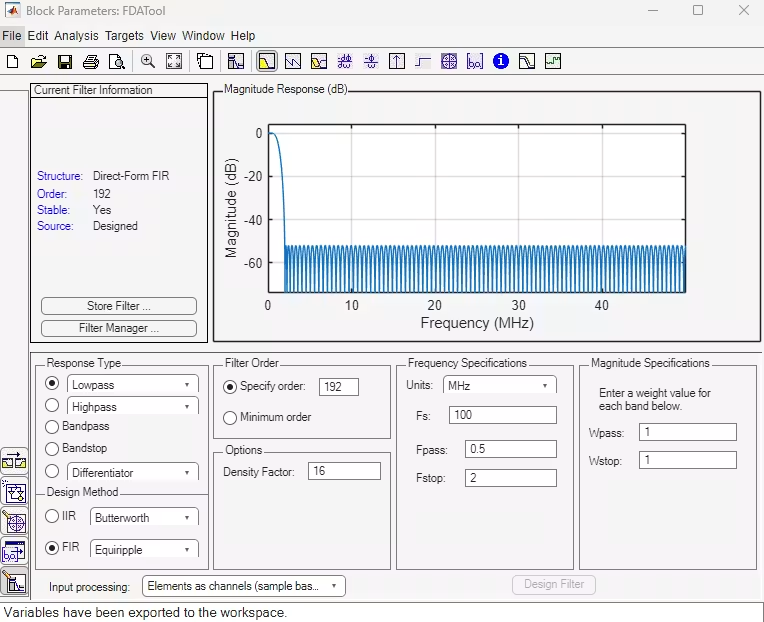Viewport: 764px width, 622px height.
Task: Show Magnitude and Phase Responses icon
Action: click(x=319, y=61)
